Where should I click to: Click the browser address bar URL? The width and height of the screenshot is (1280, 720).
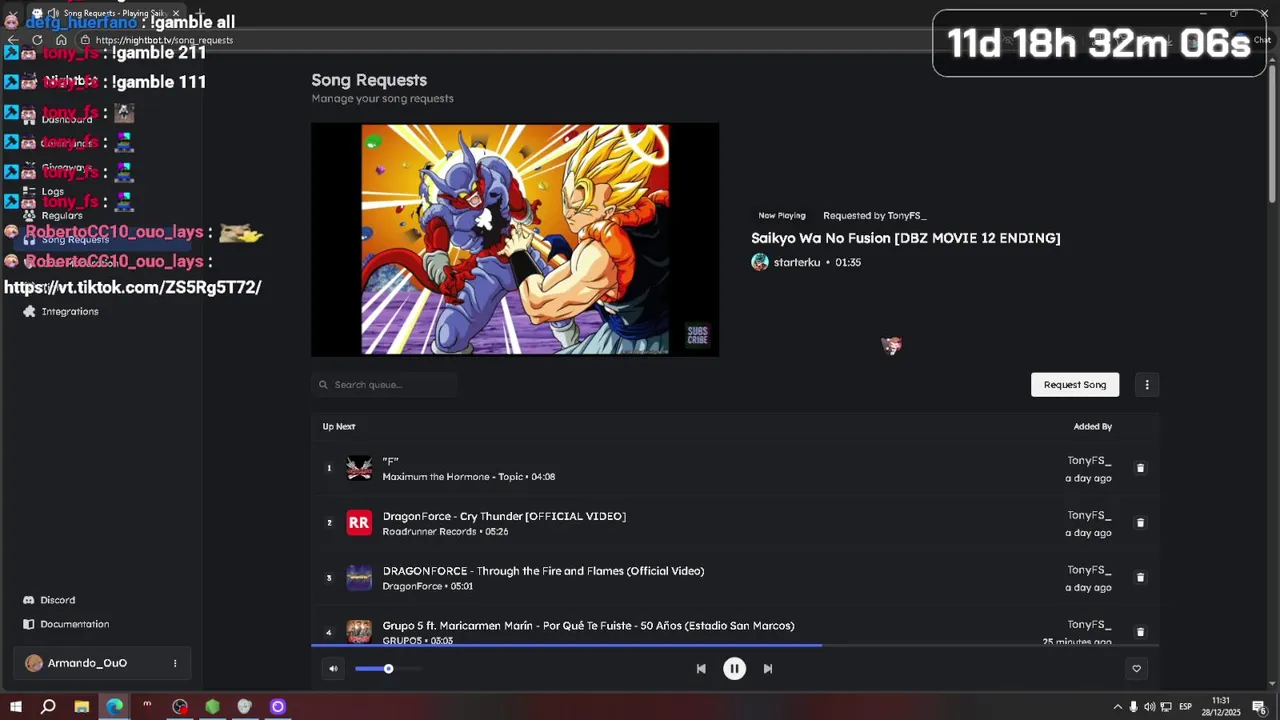click(x=164, y=40)
